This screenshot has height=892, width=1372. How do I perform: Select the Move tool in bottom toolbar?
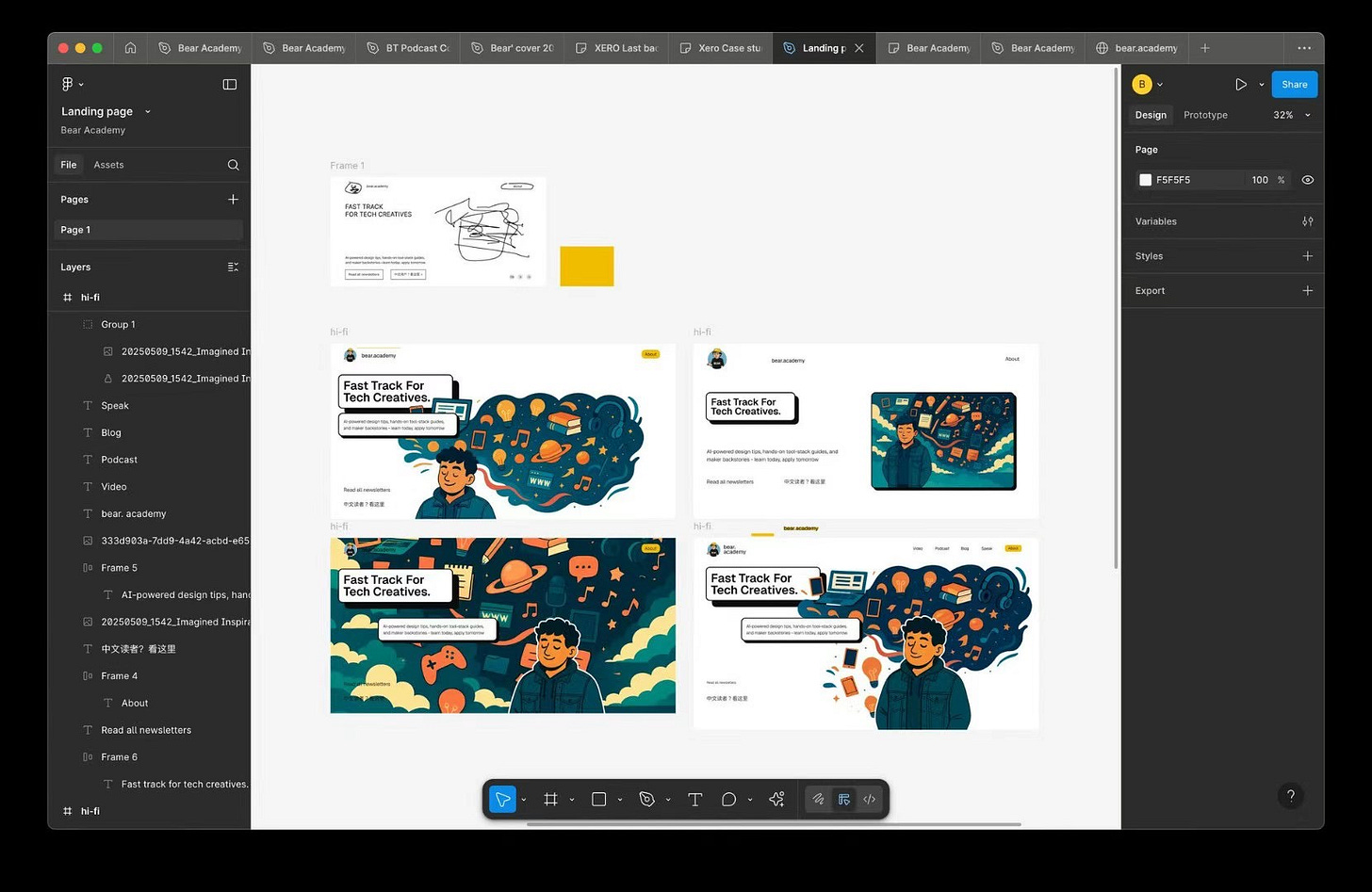tap(502, 799)
